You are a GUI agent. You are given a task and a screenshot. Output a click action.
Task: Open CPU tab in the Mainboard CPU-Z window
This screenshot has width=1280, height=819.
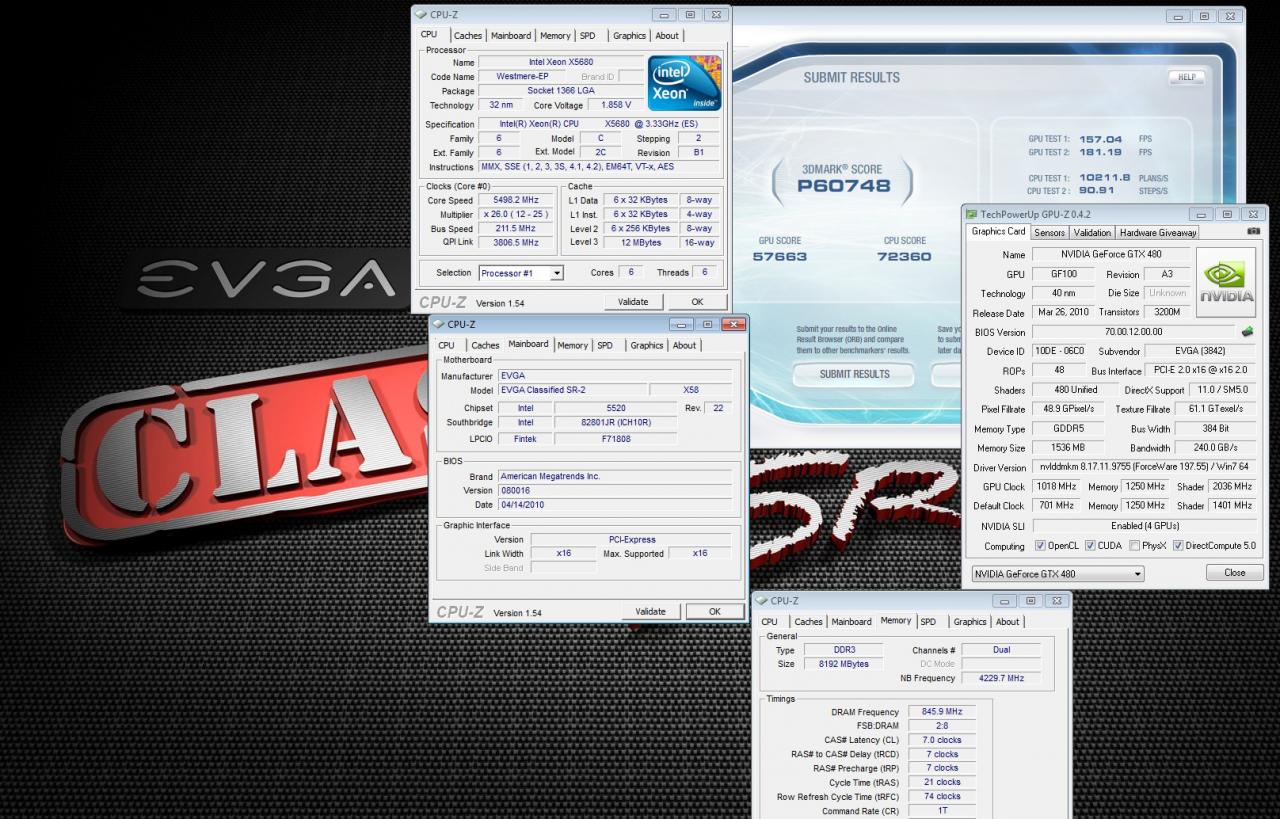tap(446, 346)
